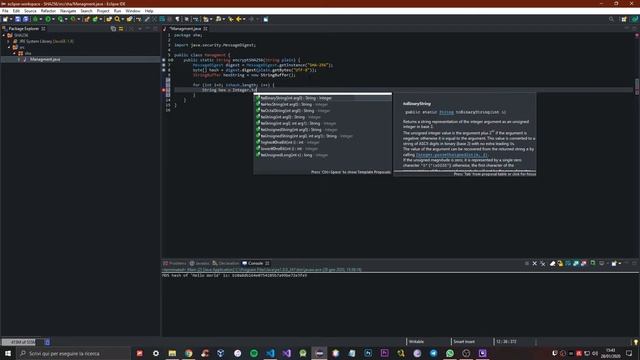This screenshot has height=360, width=640.
Task: Collapse the src folder node
Action: click(x=9, y=47)
